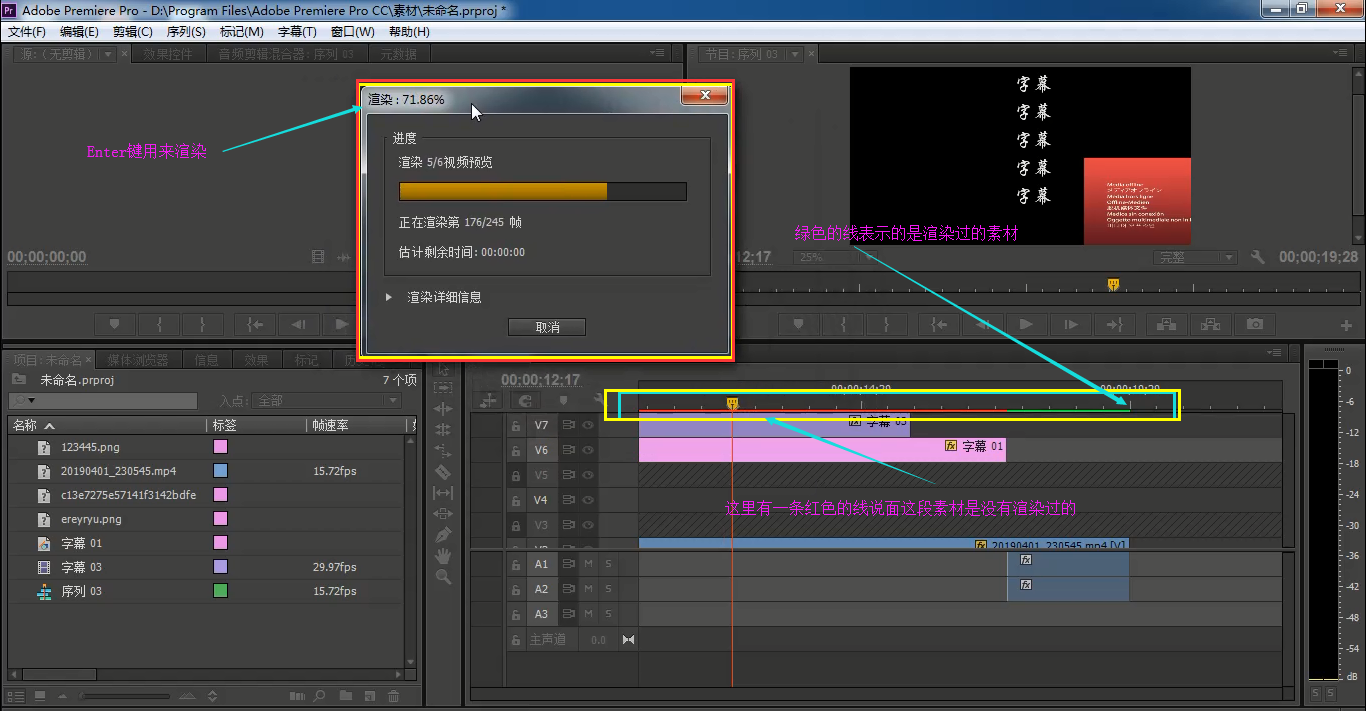Viewport: 1366px width, 711px height.
Task: Select the Pen tool
Action: pyautogui.click(x=443, y=534)
